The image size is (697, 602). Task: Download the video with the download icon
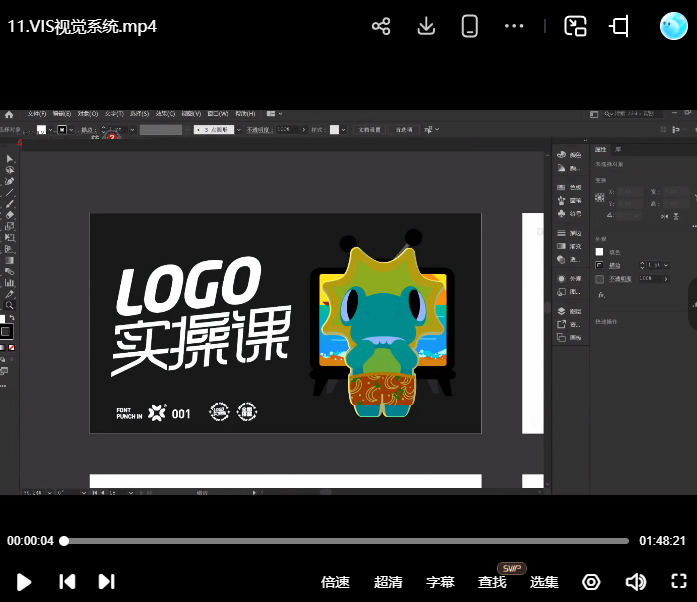pyautogui.click(x=426, y=27)
